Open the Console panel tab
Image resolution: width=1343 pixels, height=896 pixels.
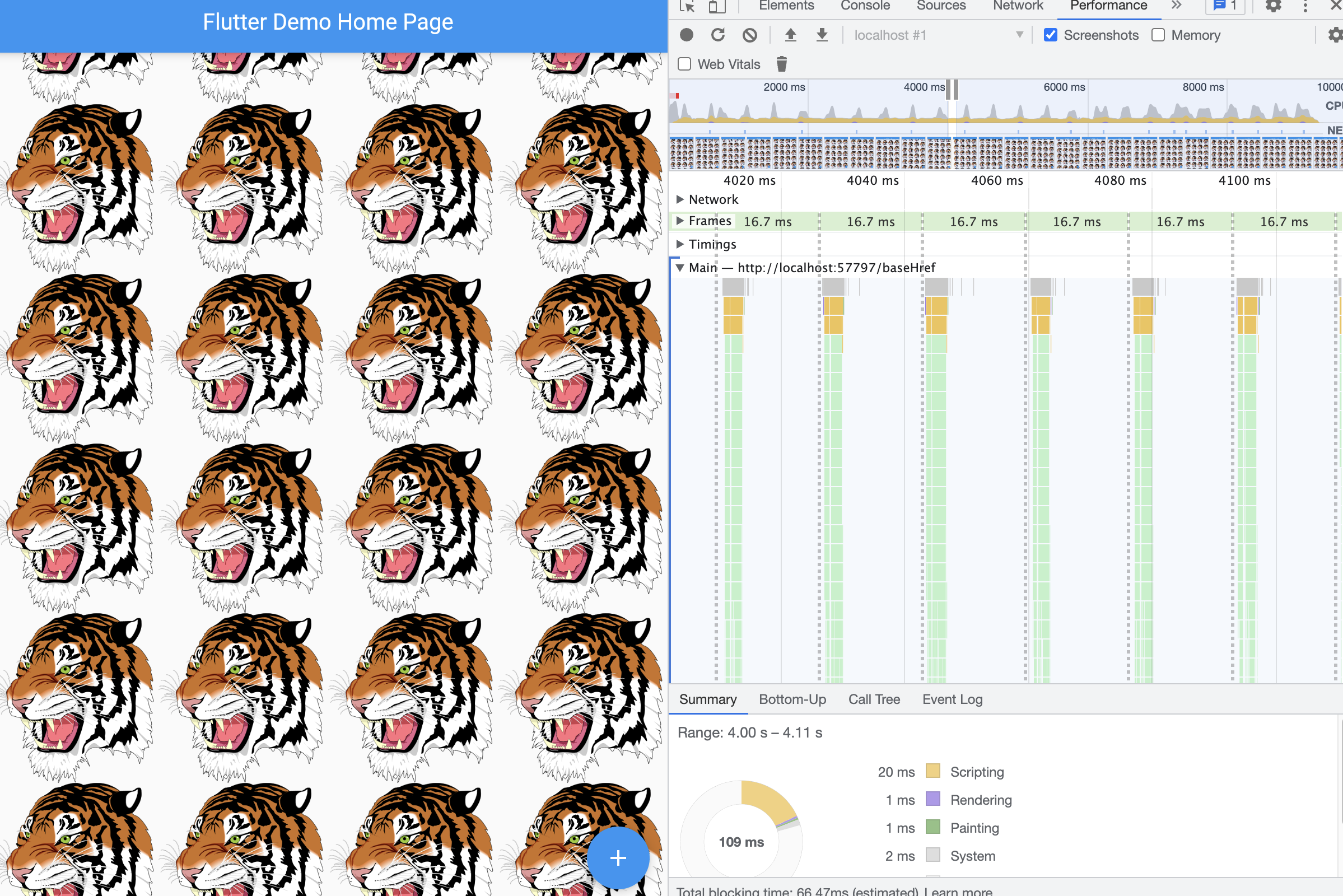pos(865,6)
